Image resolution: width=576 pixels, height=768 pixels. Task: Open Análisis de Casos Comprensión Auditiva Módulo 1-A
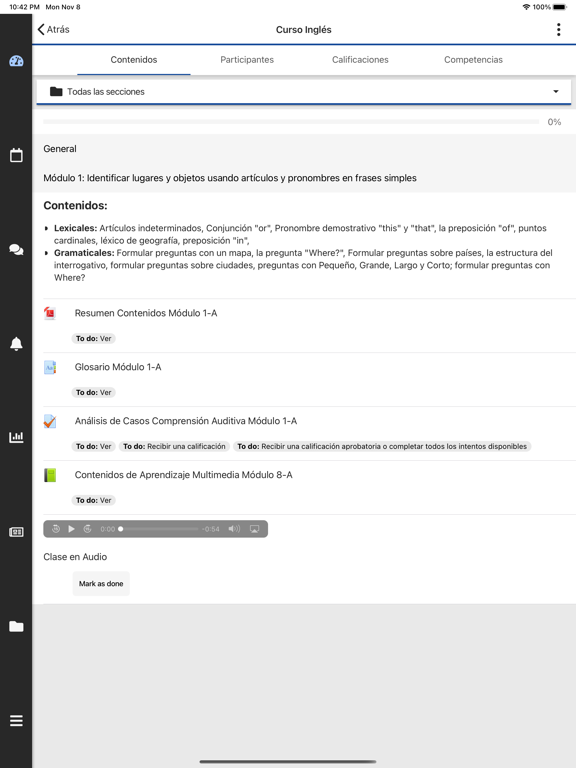click(x=186, y=421)
